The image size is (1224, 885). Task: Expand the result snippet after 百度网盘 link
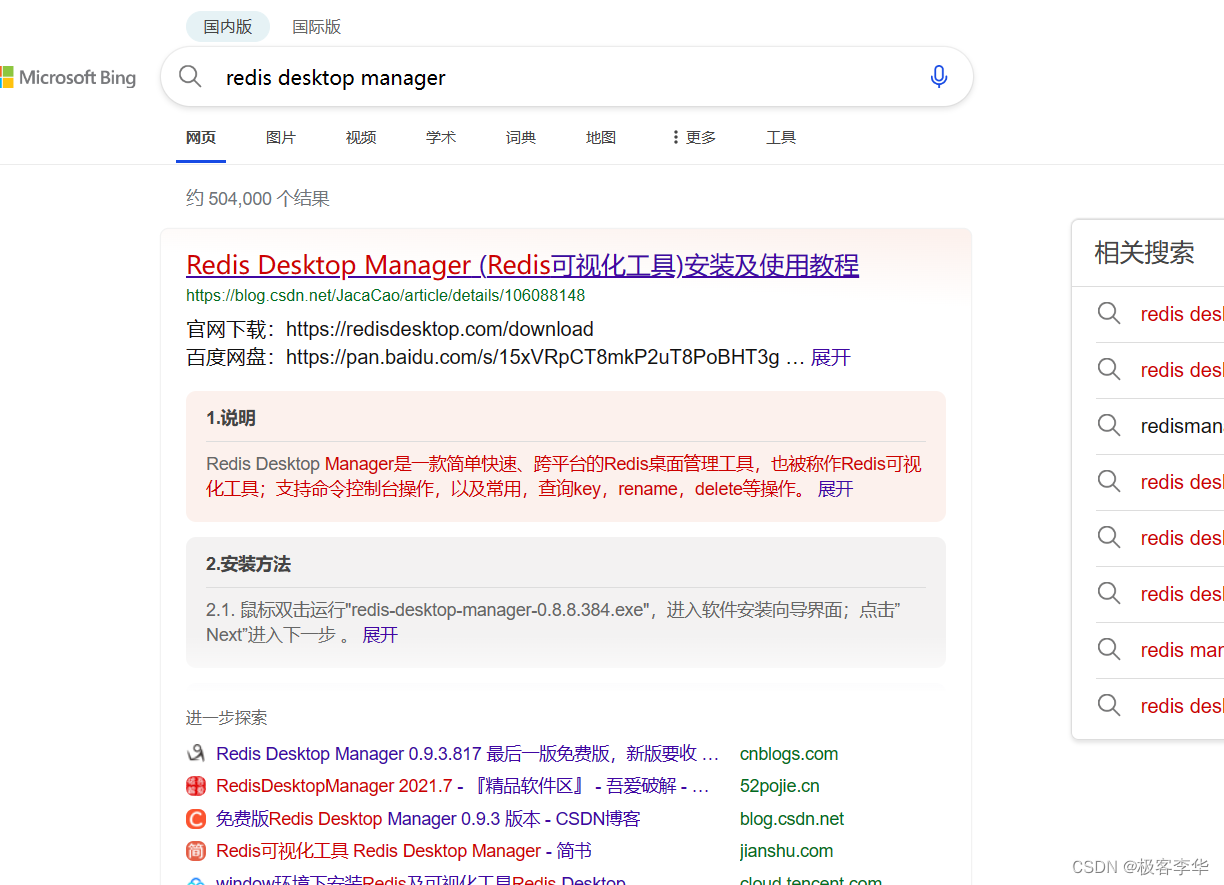[831, 357]
